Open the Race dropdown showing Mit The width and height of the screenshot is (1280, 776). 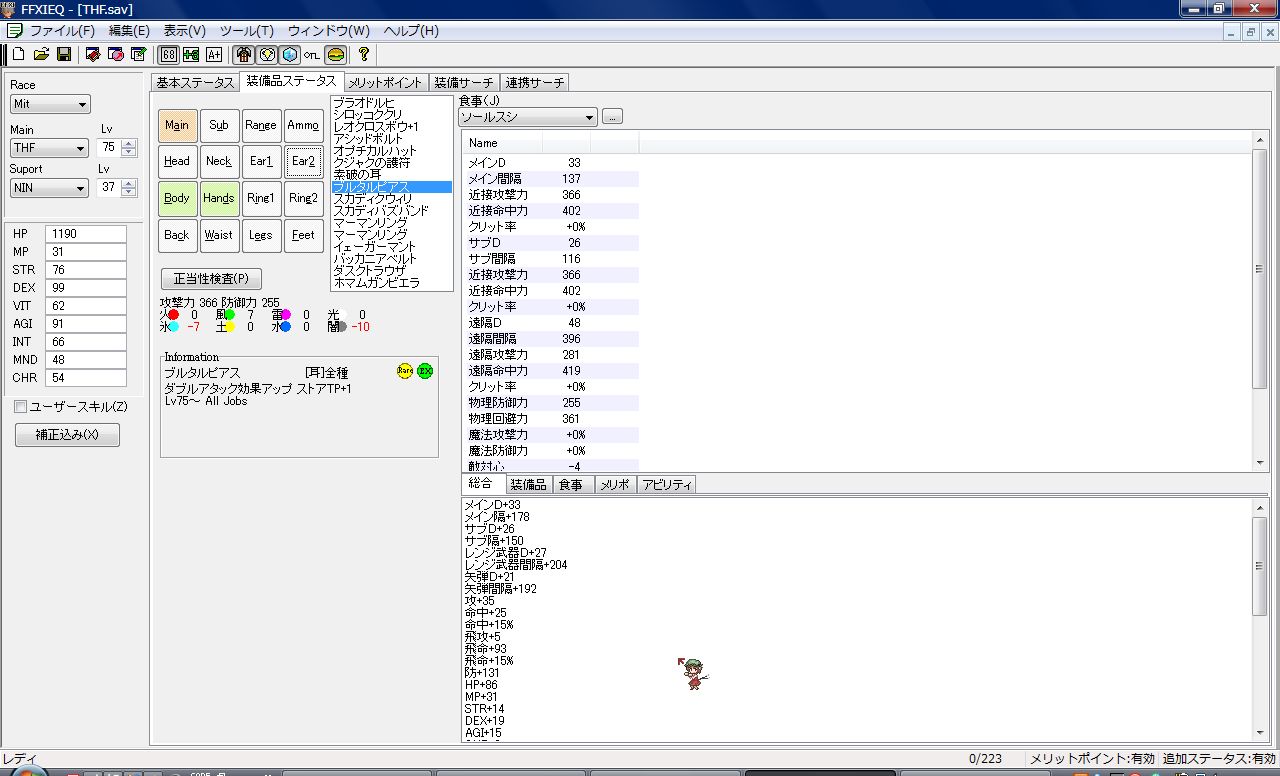click(x=50, y=104)
